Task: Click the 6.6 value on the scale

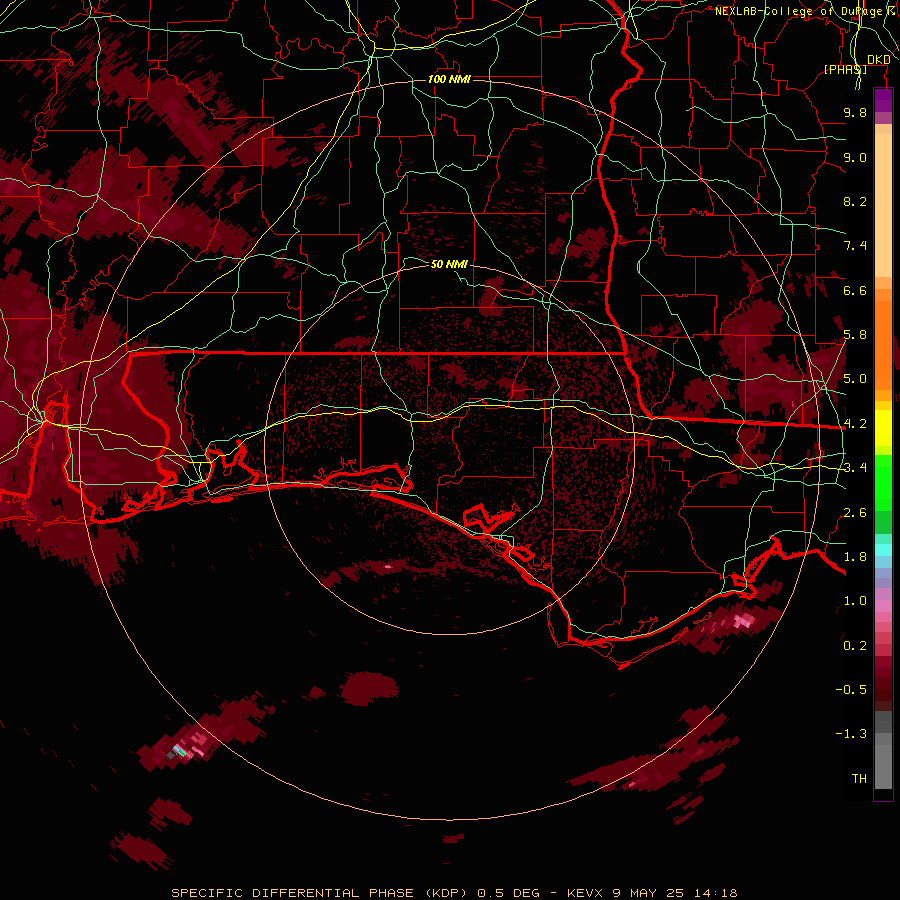Action: (x=855, y=290)
